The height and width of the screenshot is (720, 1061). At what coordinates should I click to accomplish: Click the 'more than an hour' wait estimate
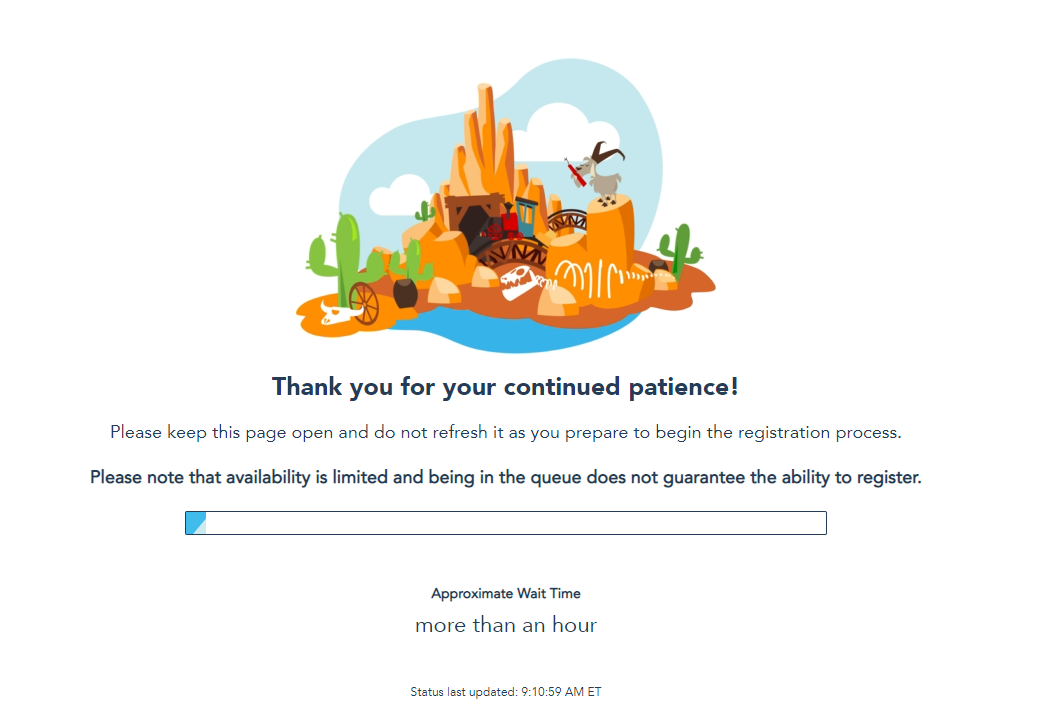(505, 626)
